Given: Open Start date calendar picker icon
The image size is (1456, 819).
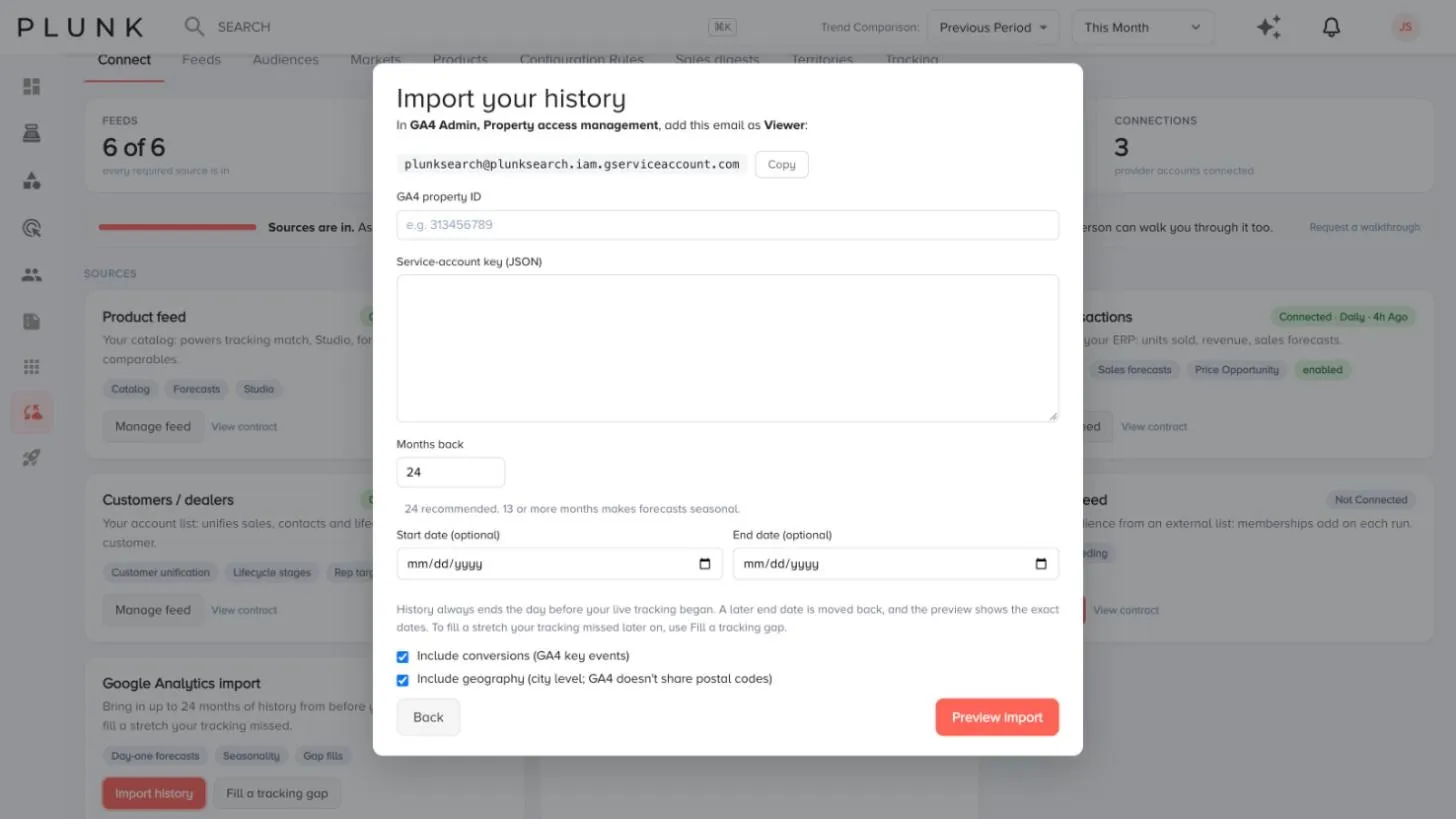Looking at the screenshot, I should (x=705, y=564).
